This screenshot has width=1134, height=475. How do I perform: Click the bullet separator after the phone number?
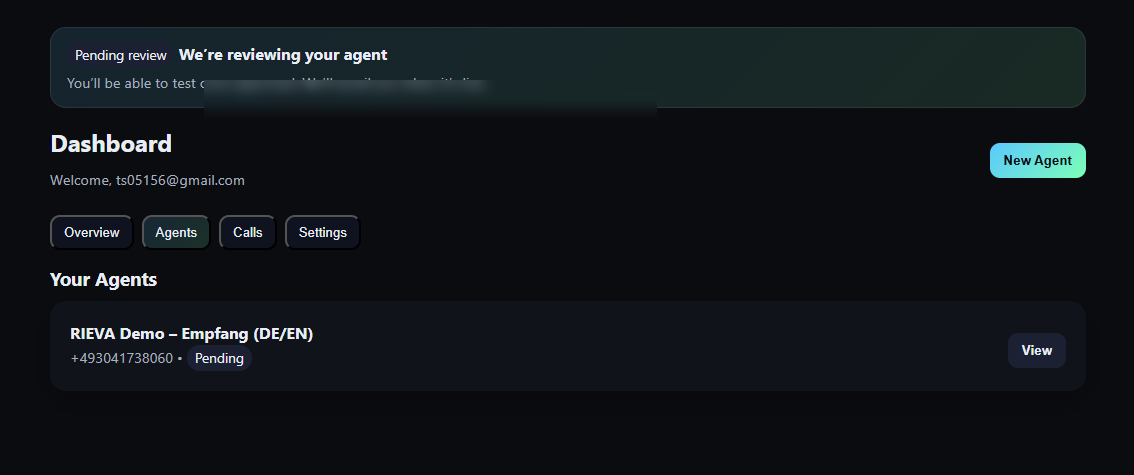[x=180, y=359]
